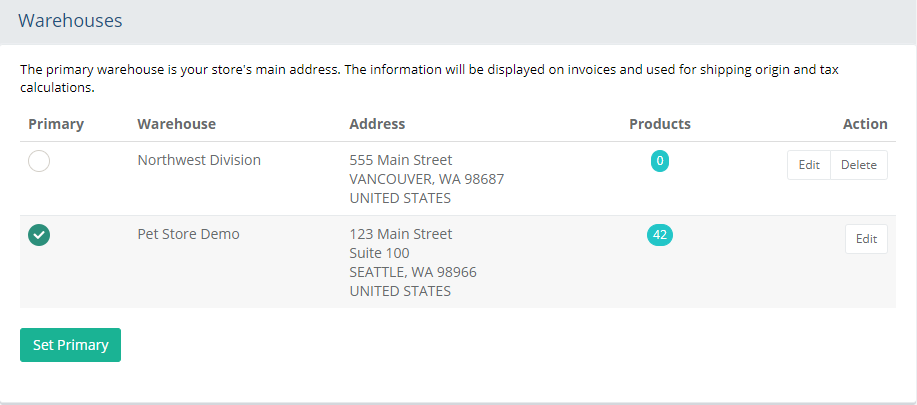Click the 0 products badge
This screenshot has width=917, height=405.
pos(660,161)
